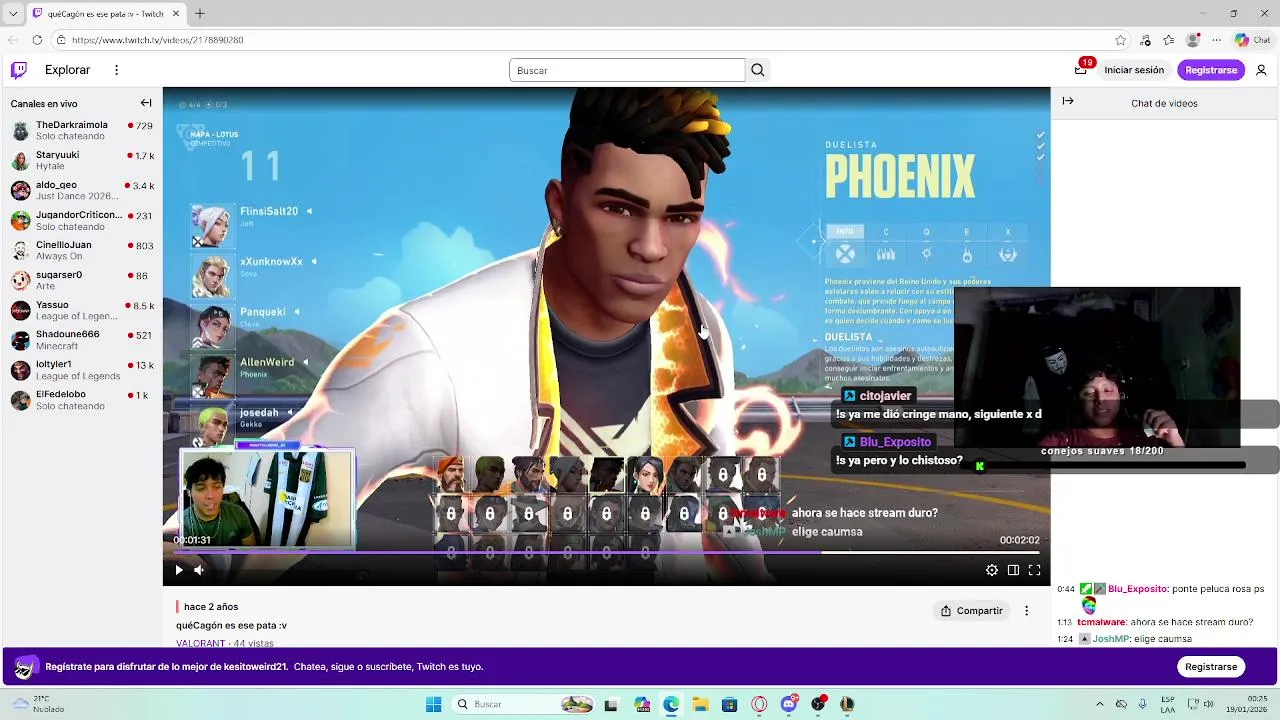Jump to chat timestamp 1:13
The height and width of the screenshot is (720, 1280).
click(x=1065, y=622)
